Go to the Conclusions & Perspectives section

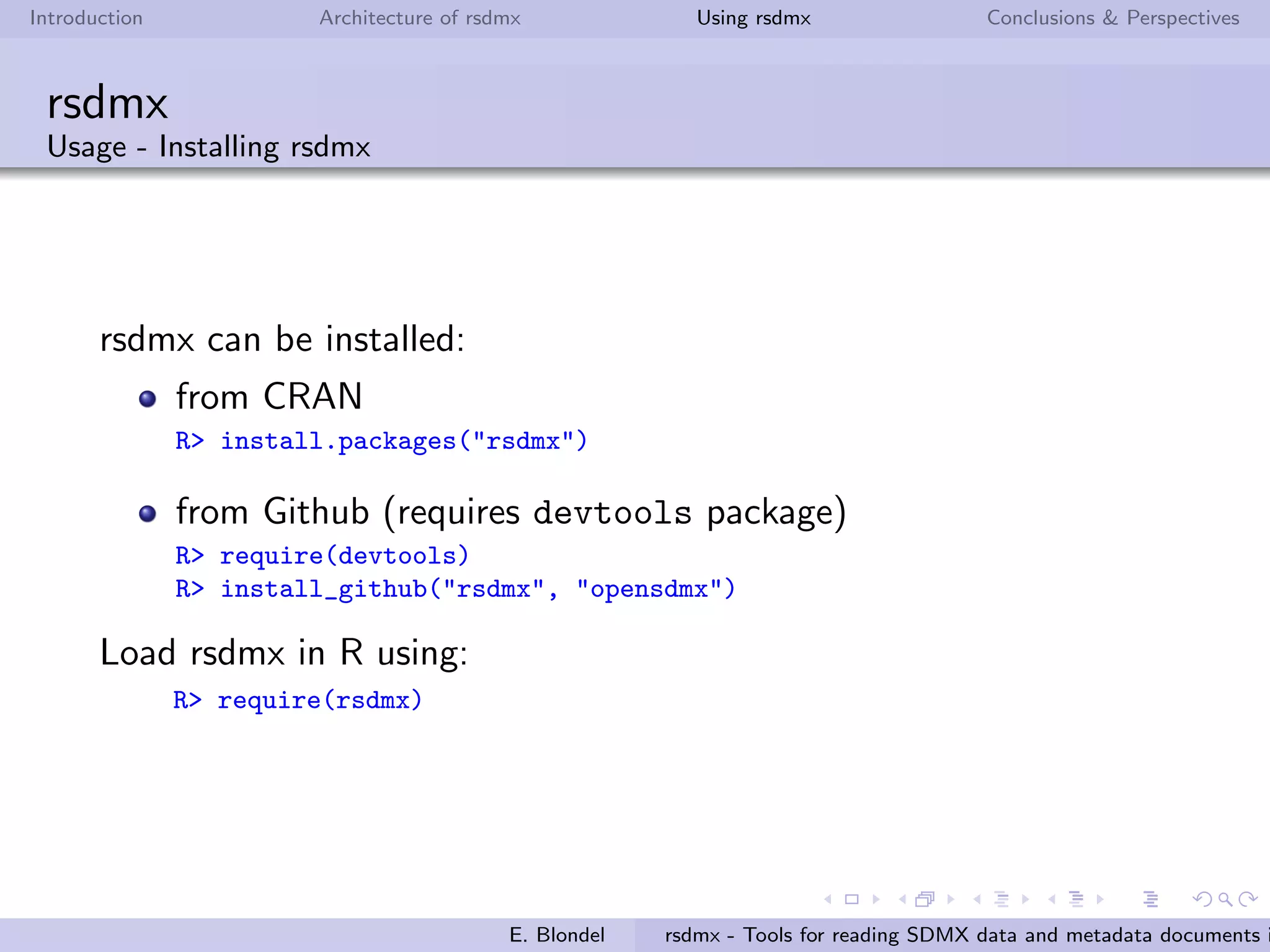pyautogui.click(x=1113, y=18)
